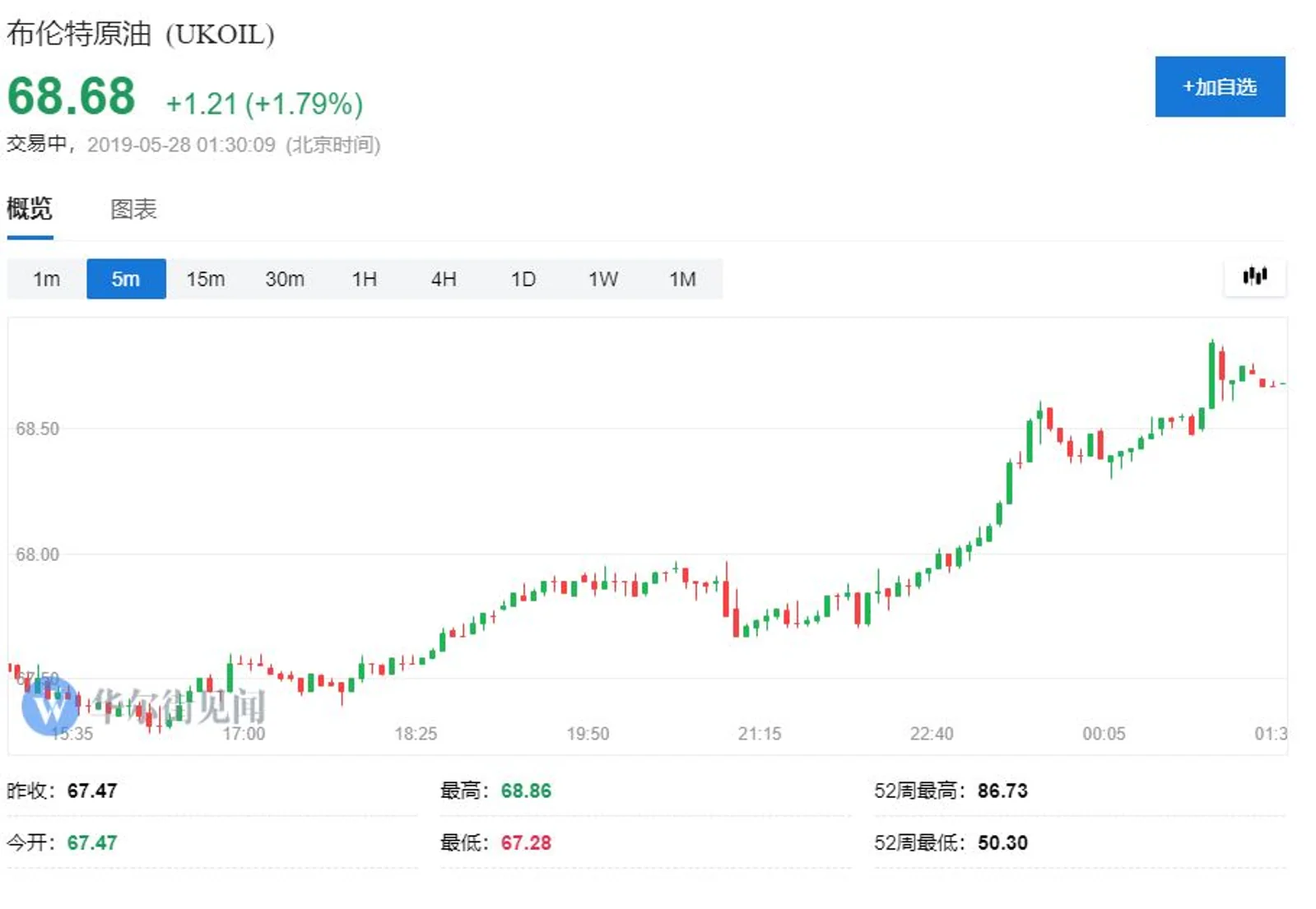1316x909 pixels.
Task: Add Brent crude to watchlist with +加自选
Action: [x=1219, y=87]
